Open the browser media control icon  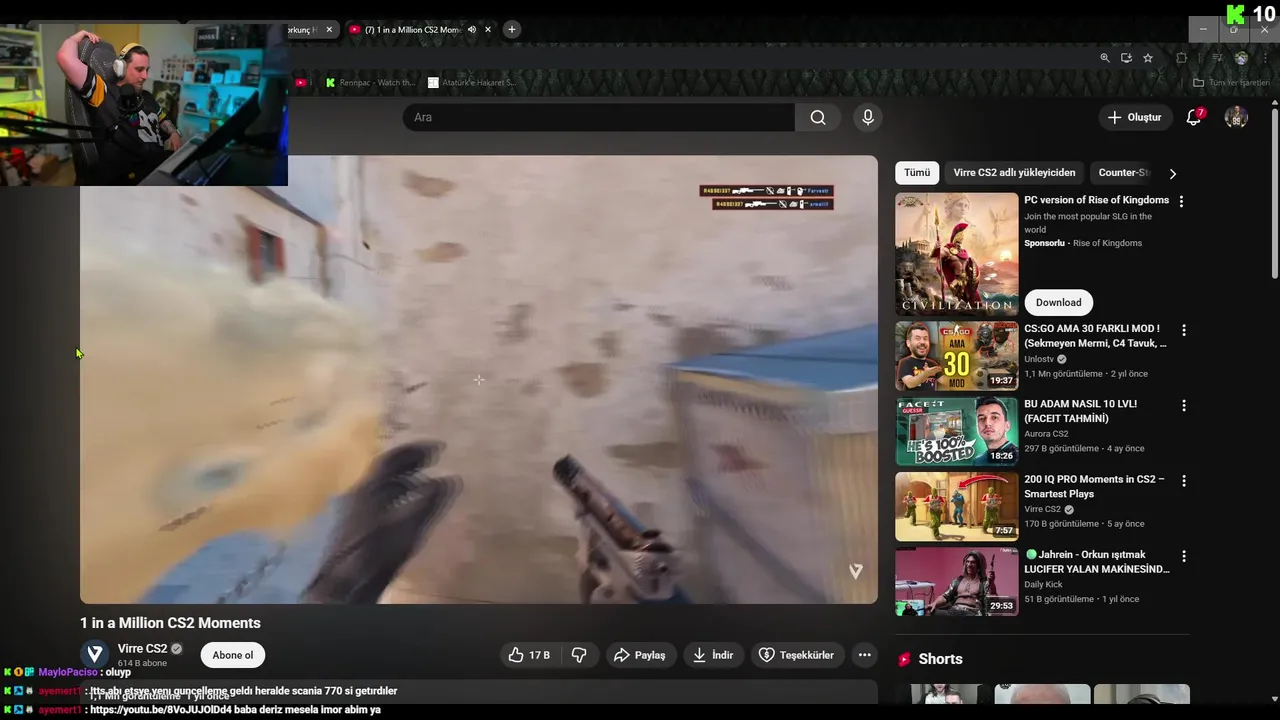1217,58
